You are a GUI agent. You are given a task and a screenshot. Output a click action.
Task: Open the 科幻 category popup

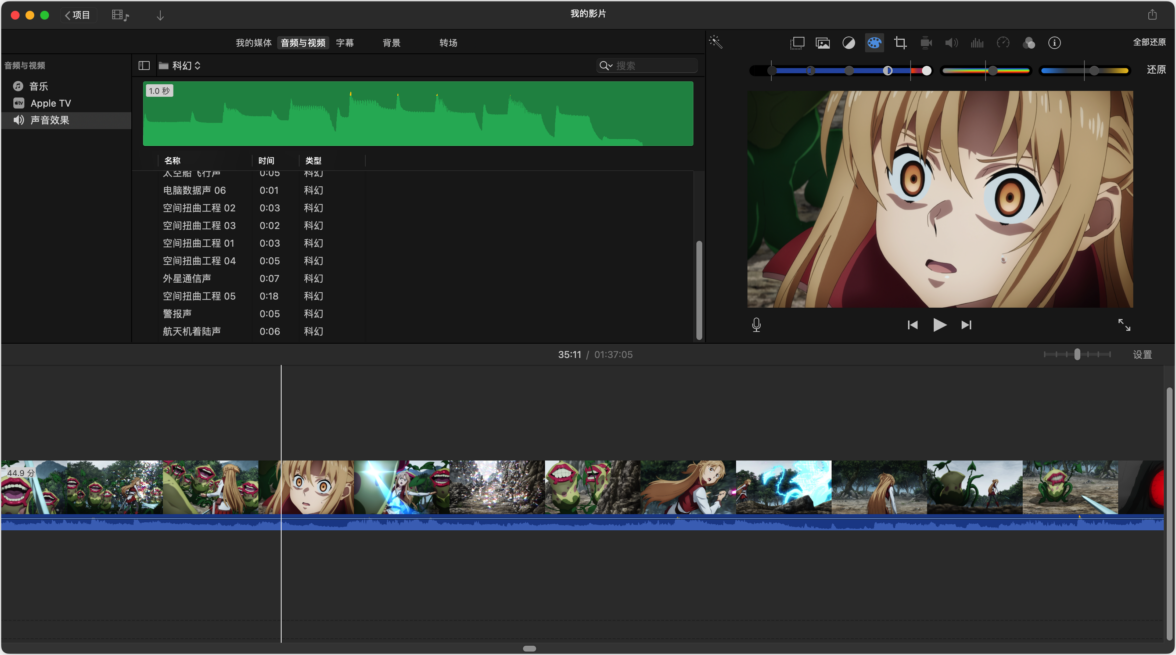(x=180, y=65)
